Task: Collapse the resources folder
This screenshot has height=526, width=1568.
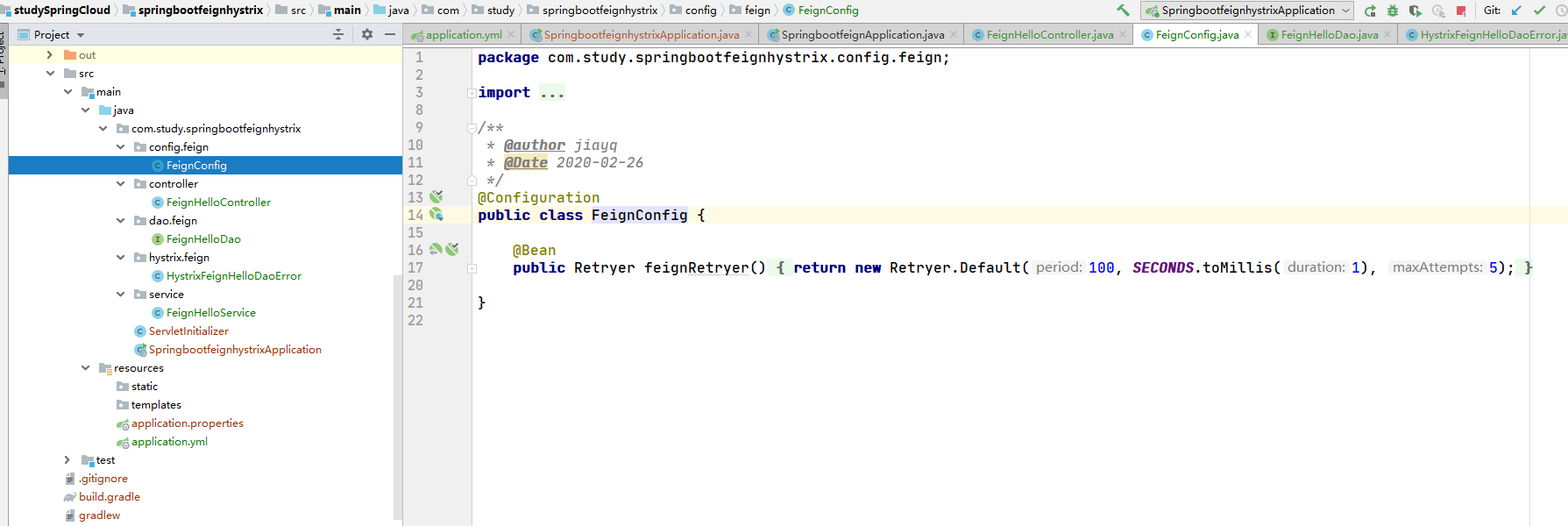Action: [x=85, y=367]
